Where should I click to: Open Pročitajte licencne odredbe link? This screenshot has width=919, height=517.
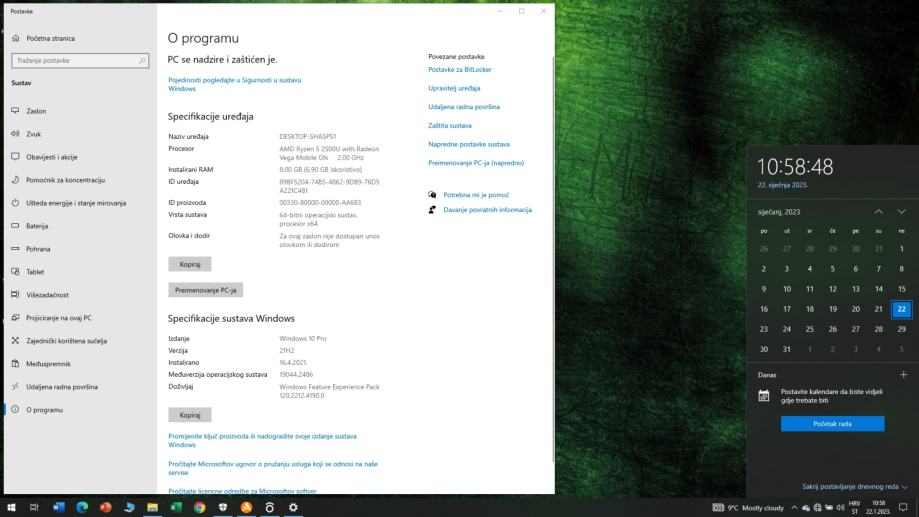click(242, 491)
